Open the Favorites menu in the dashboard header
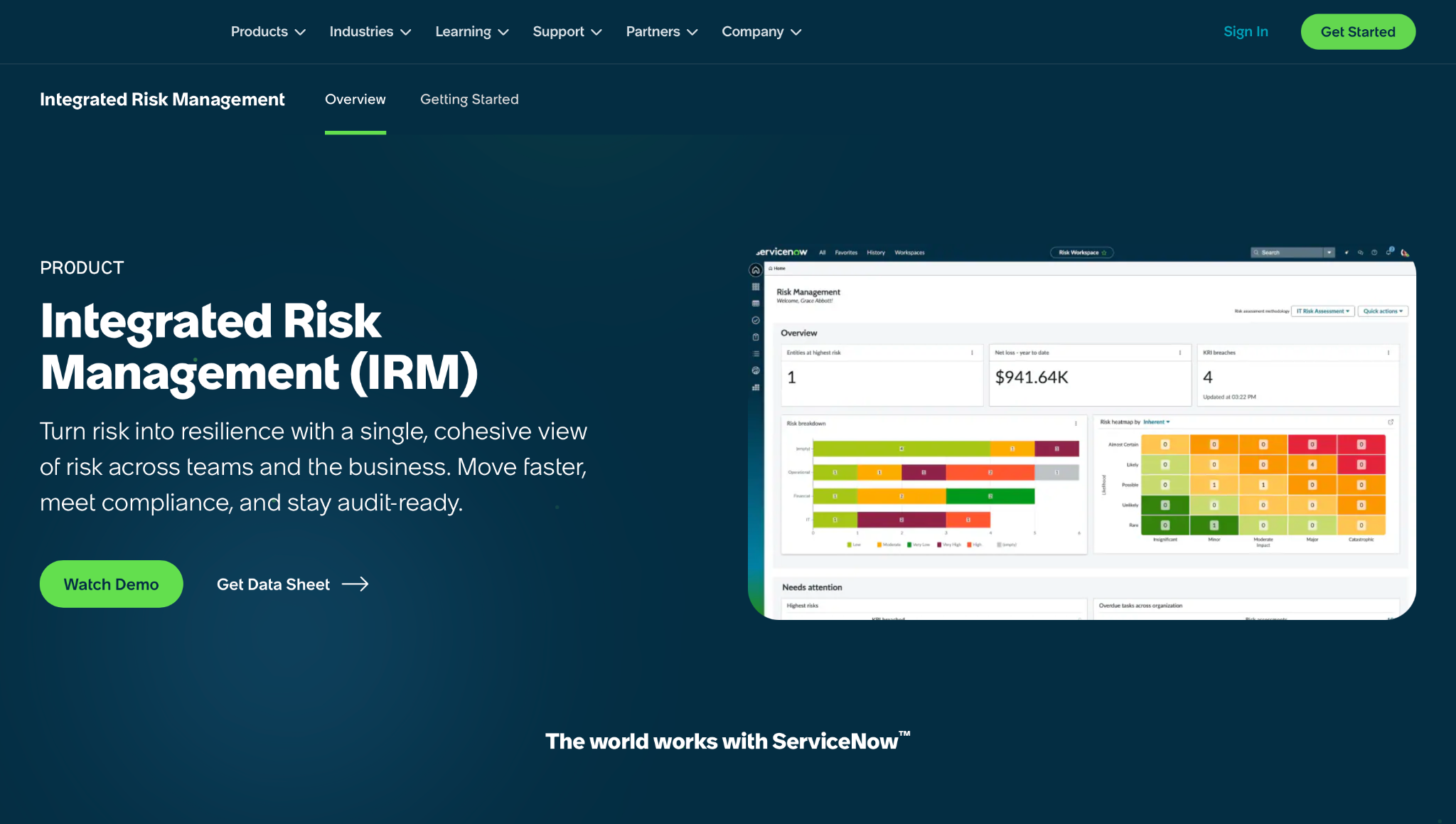 point(846,252)
